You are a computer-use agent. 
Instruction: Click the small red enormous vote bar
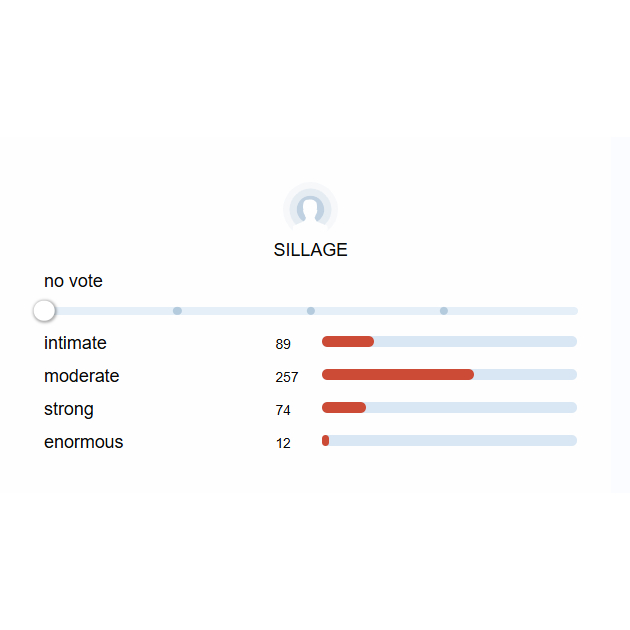click(326, 441)
